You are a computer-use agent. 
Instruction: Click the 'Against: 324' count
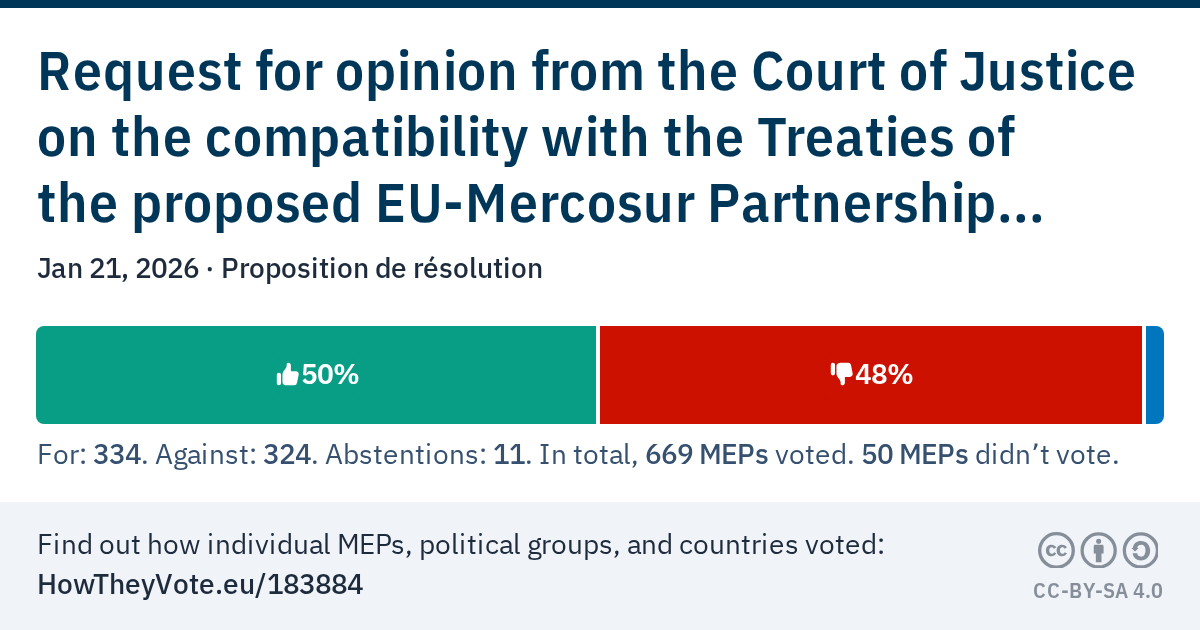coord(235,456)
